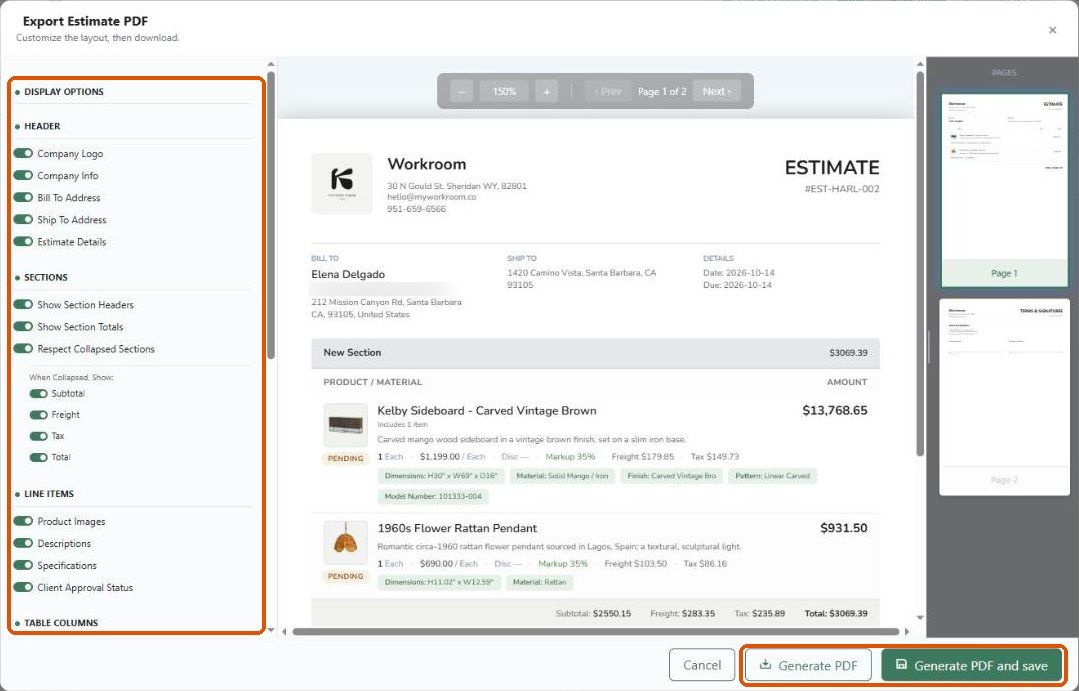Click the Material: Rattan tag
Viewport: 1079px width, 691px height.
[540, 582]
